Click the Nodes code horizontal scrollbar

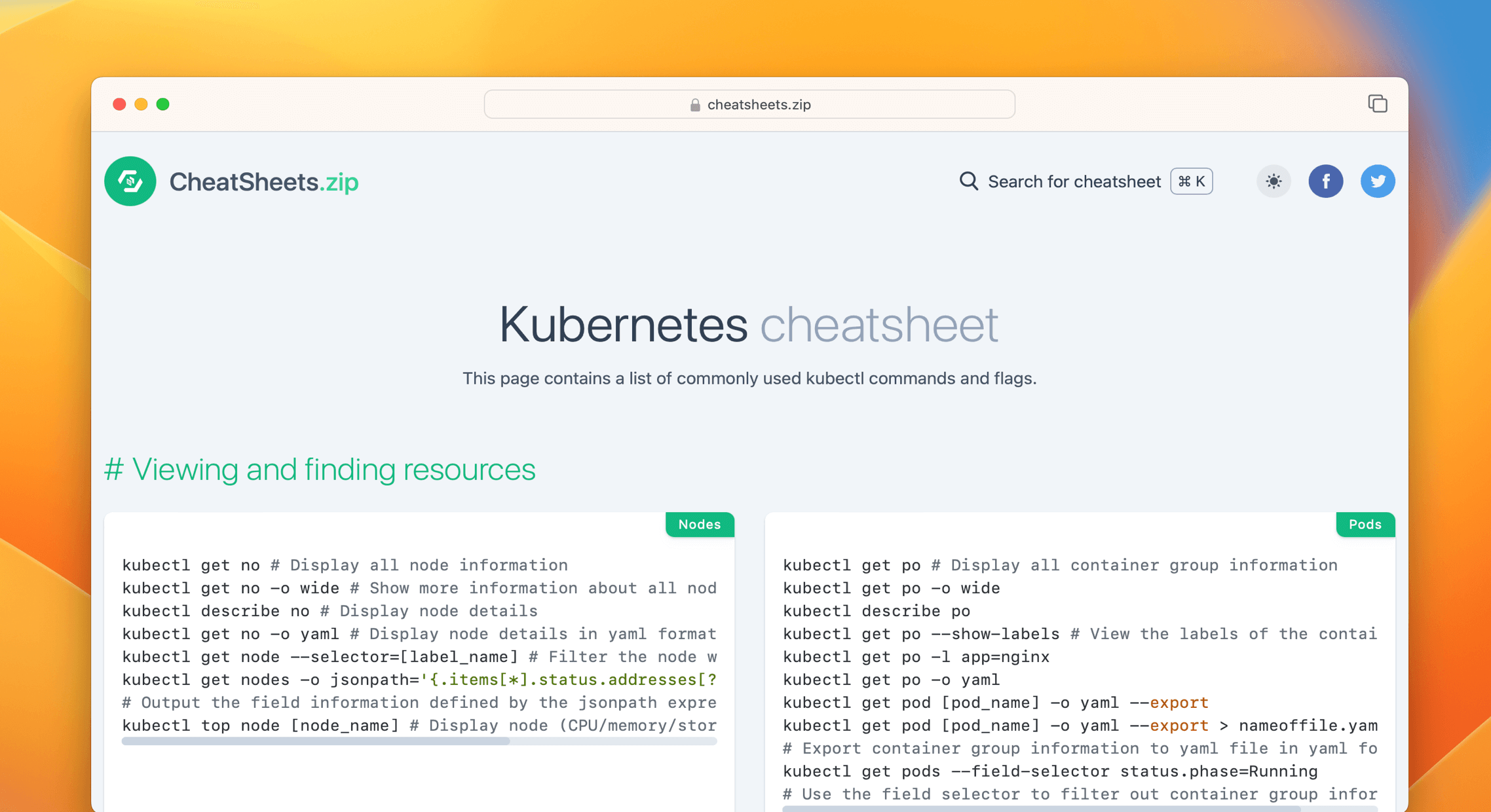(x=419, y=741)
